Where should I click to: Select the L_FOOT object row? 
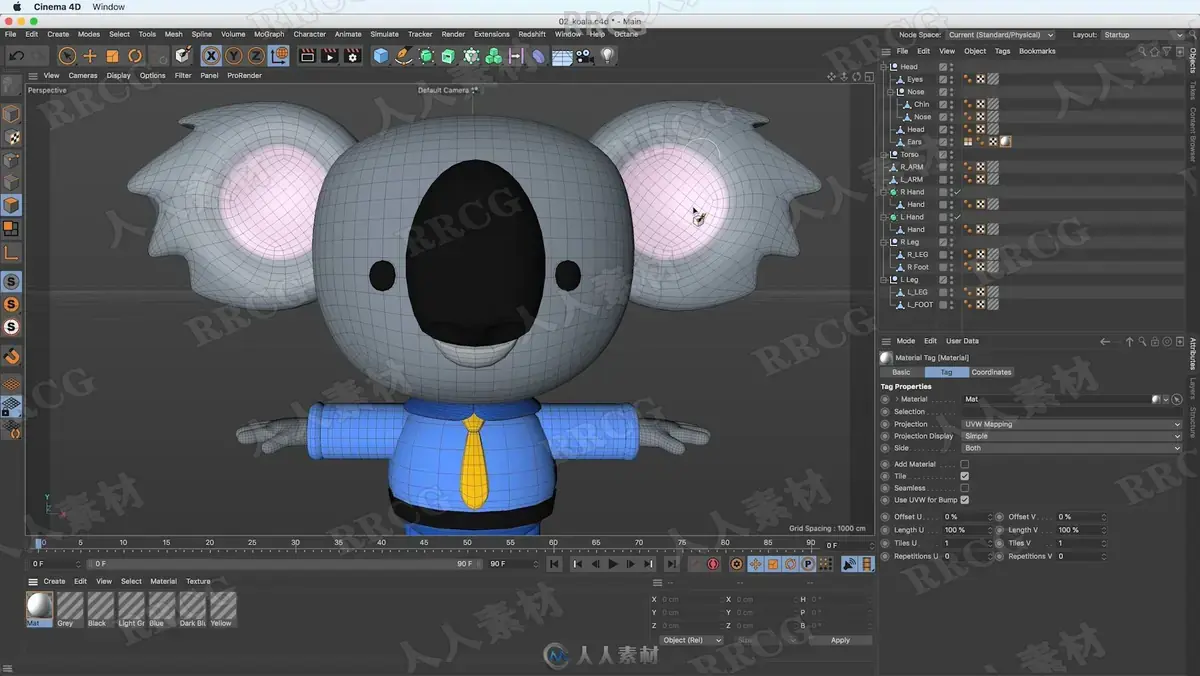919,305
